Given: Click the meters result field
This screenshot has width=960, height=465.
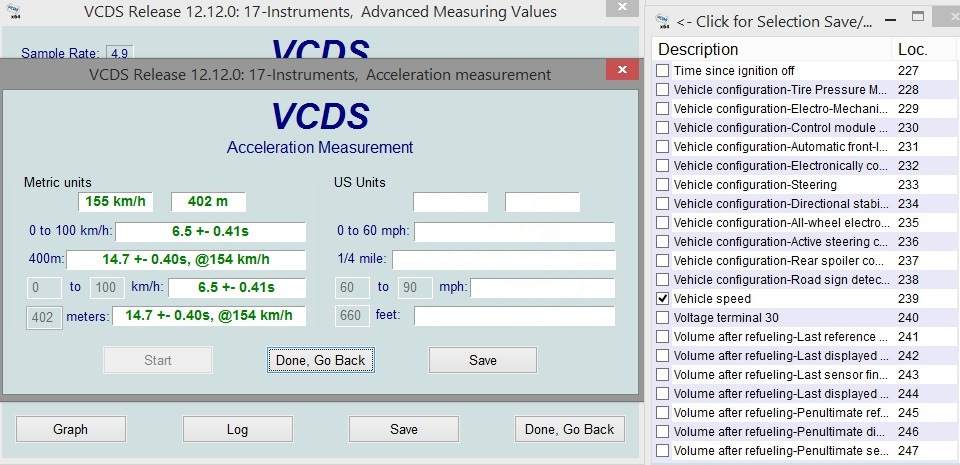Looking at the screenshot, I should (209, 316).
